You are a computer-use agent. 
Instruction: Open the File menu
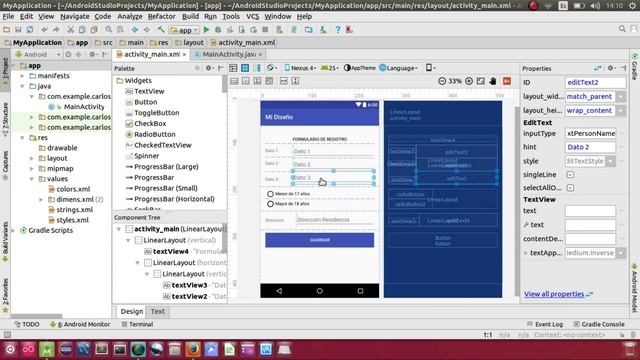click(x=8, y=16)
